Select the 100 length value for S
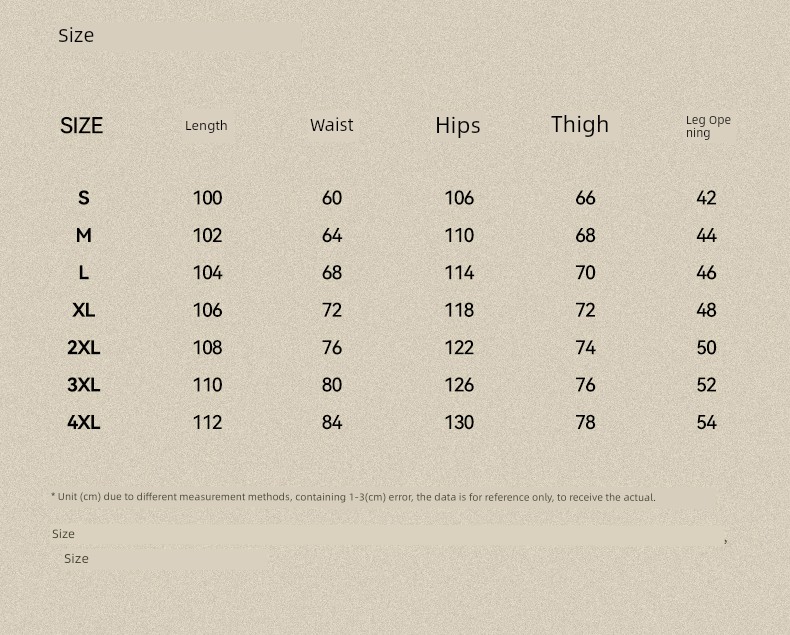This screenshot has height=635, width=790. click(208, 198)
